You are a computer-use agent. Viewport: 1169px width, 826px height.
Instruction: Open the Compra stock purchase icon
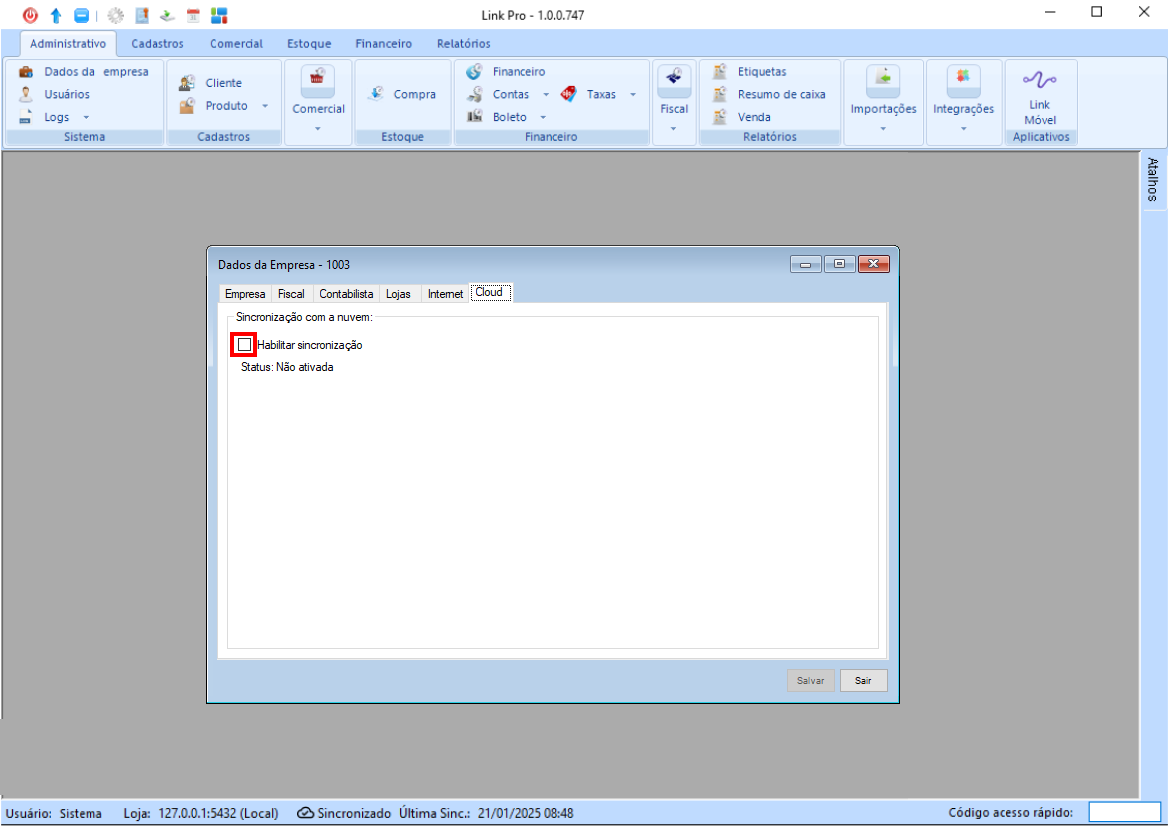(x=376, y=94)
